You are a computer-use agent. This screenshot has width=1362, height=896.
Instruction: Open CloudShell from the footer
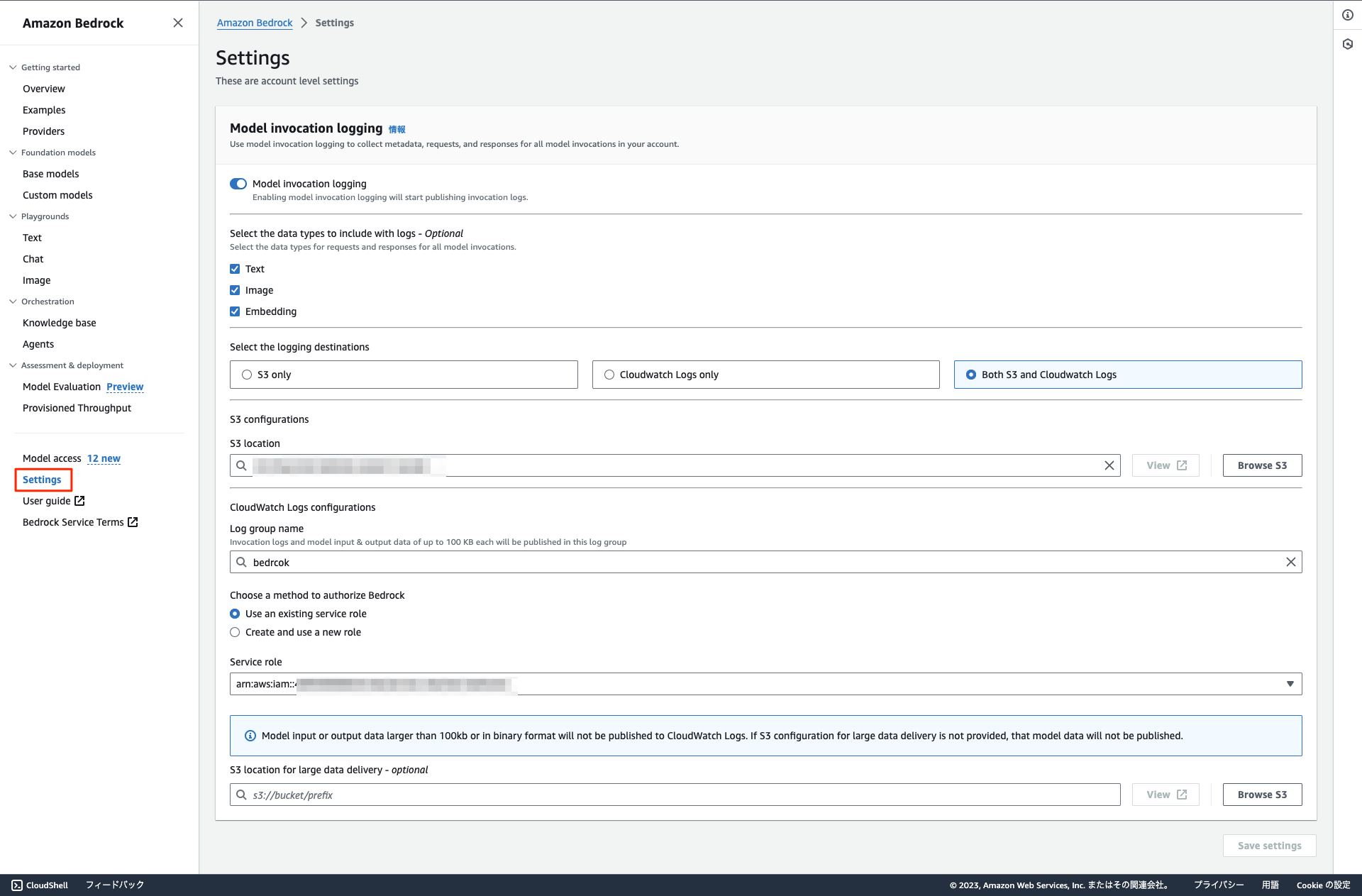point(40,885)
